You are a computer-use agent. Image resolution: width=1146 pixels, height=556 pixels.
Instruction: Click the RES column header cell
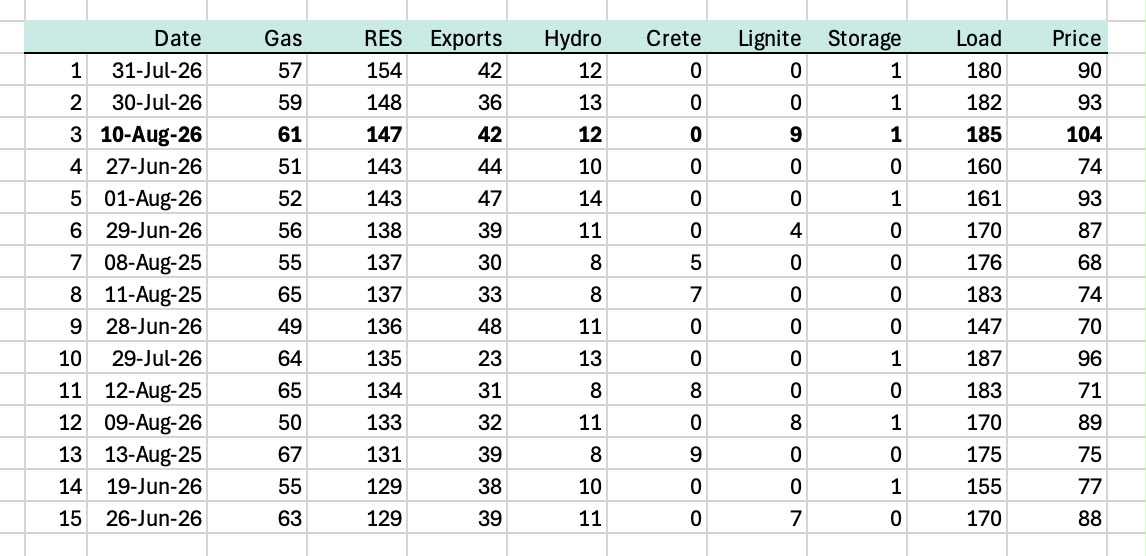coord(357,38)
